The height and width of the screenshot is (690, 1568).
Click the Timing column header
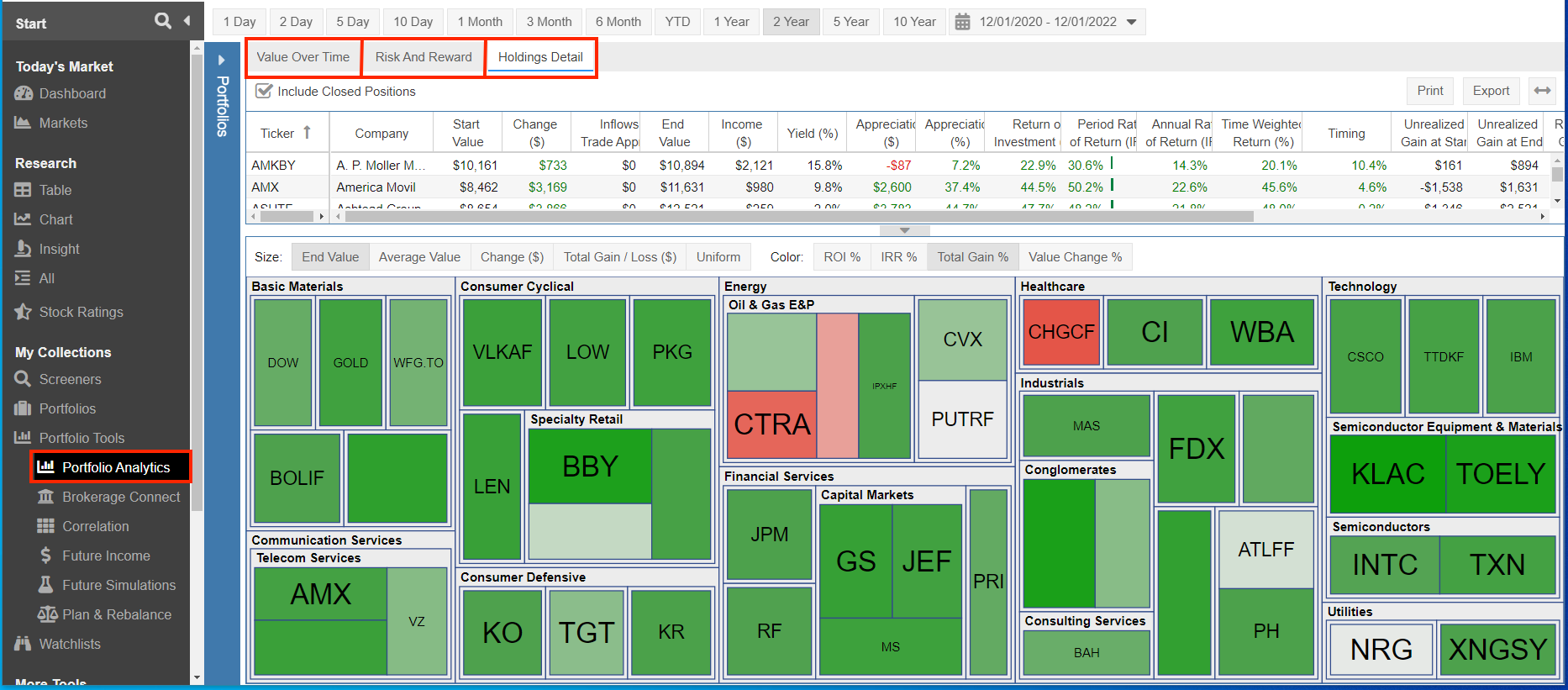(x=1346, y=133)
